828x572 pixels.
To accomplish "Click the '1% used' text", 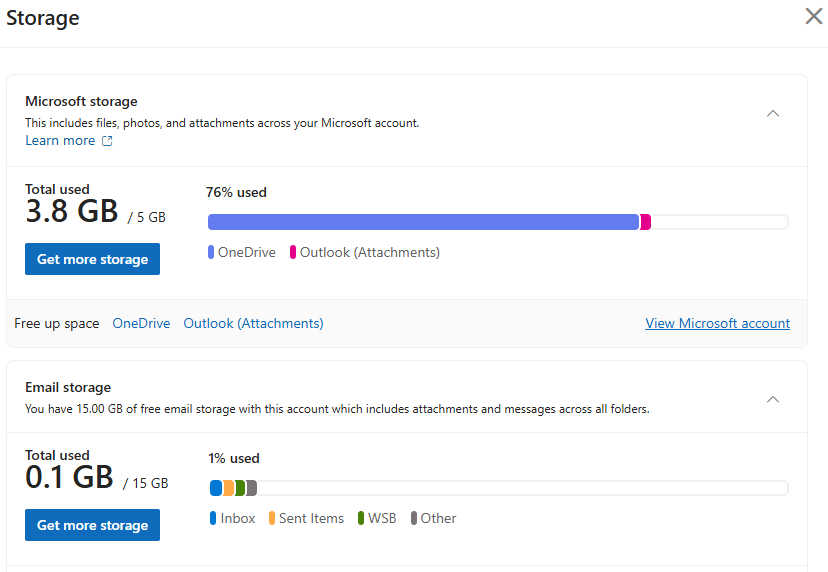I will pyautogui.click(x=233, y=458).
